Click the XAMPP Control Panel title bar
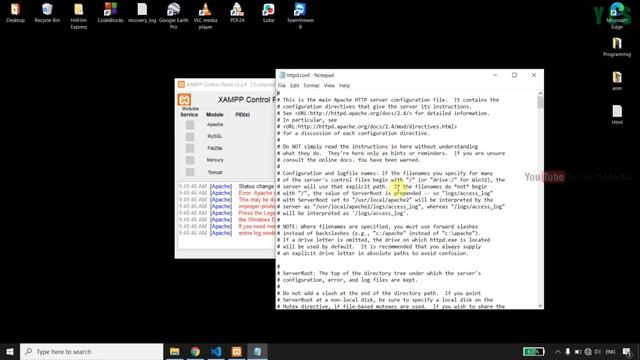Screen dimensions: 640x360 225,84
